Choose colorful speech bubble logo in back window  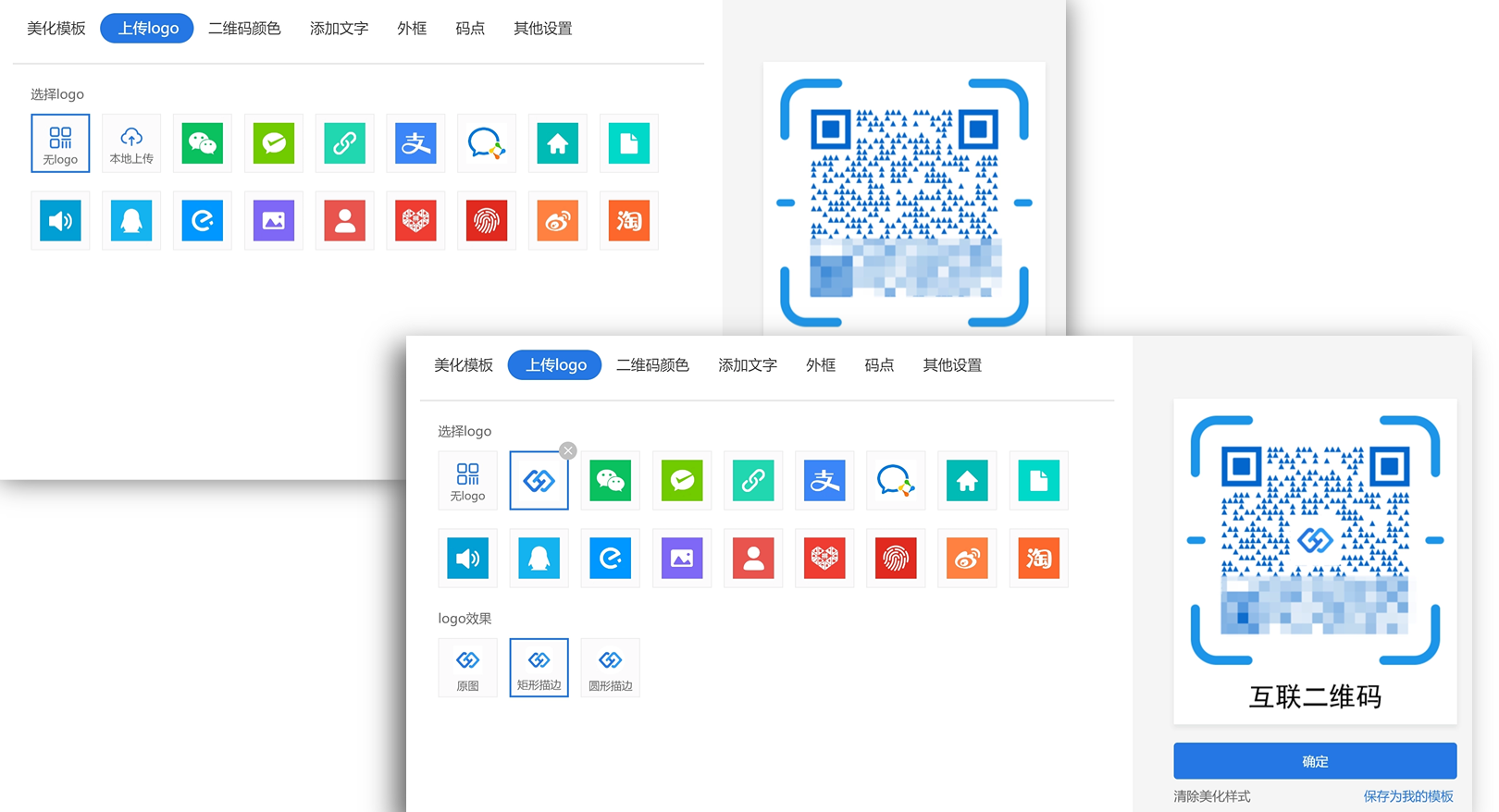click(x=487, y=143)
